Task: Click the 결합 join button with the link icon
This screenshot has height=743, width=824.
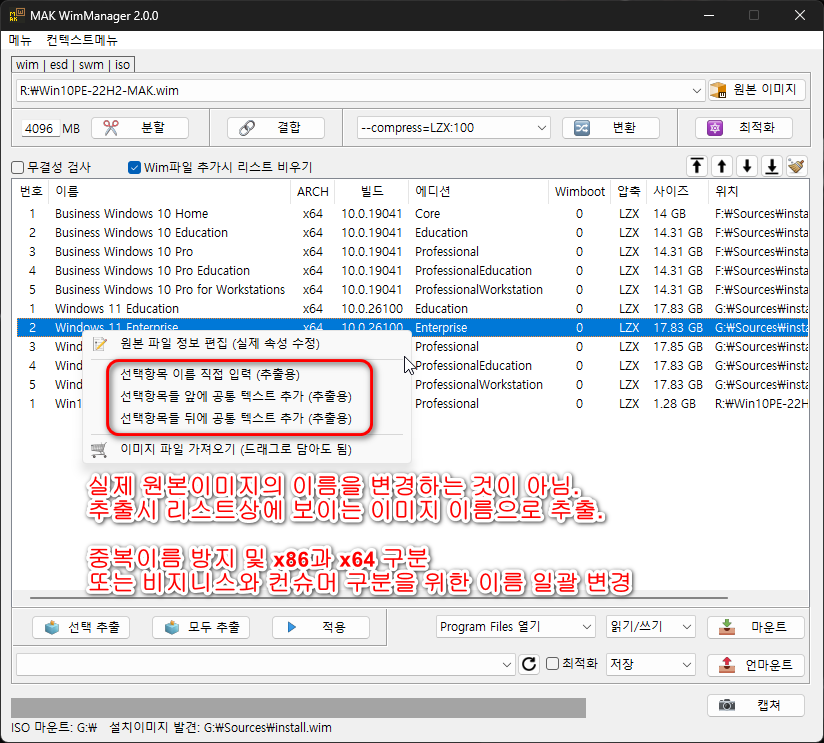Action: pyautogui.click(x=275, y=128)
